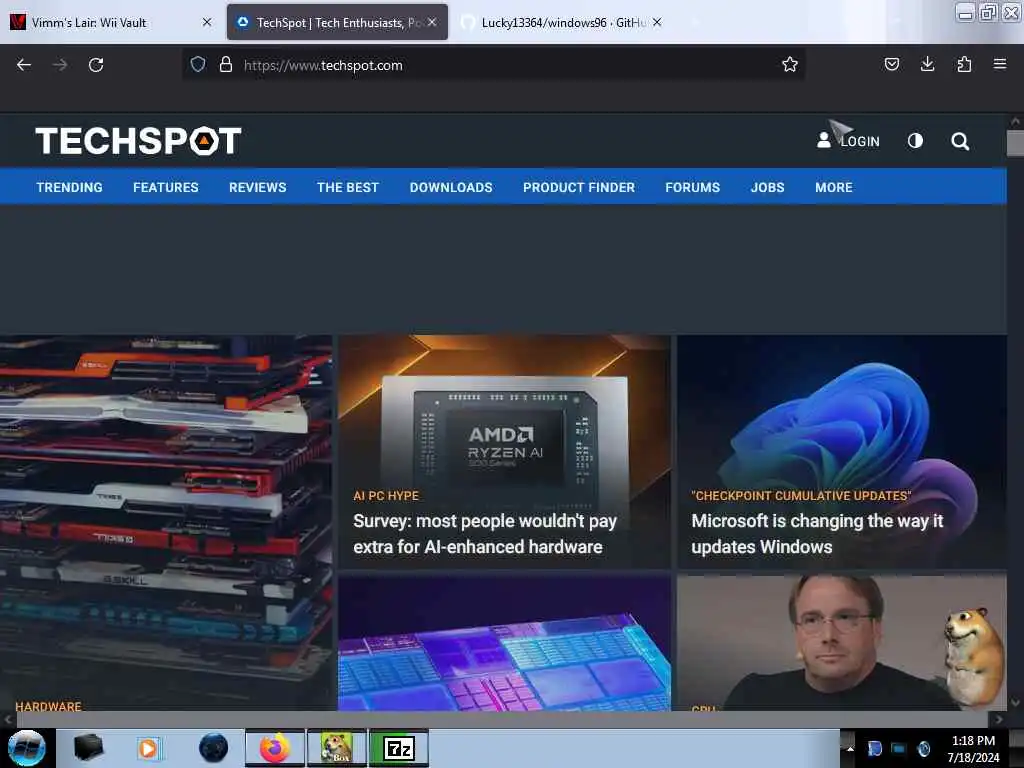Open the Save to Pocket icon
Viewport: 1024px width, 768px height.
(x=891, y=64)
